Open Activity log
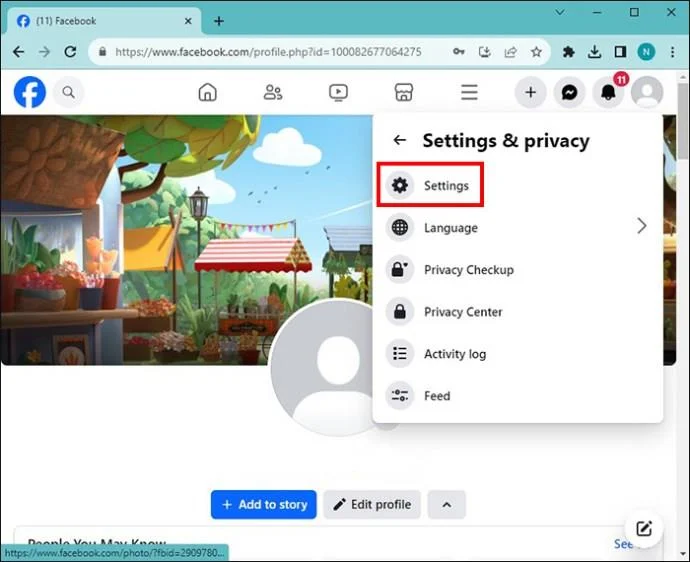 coord(517,353)
